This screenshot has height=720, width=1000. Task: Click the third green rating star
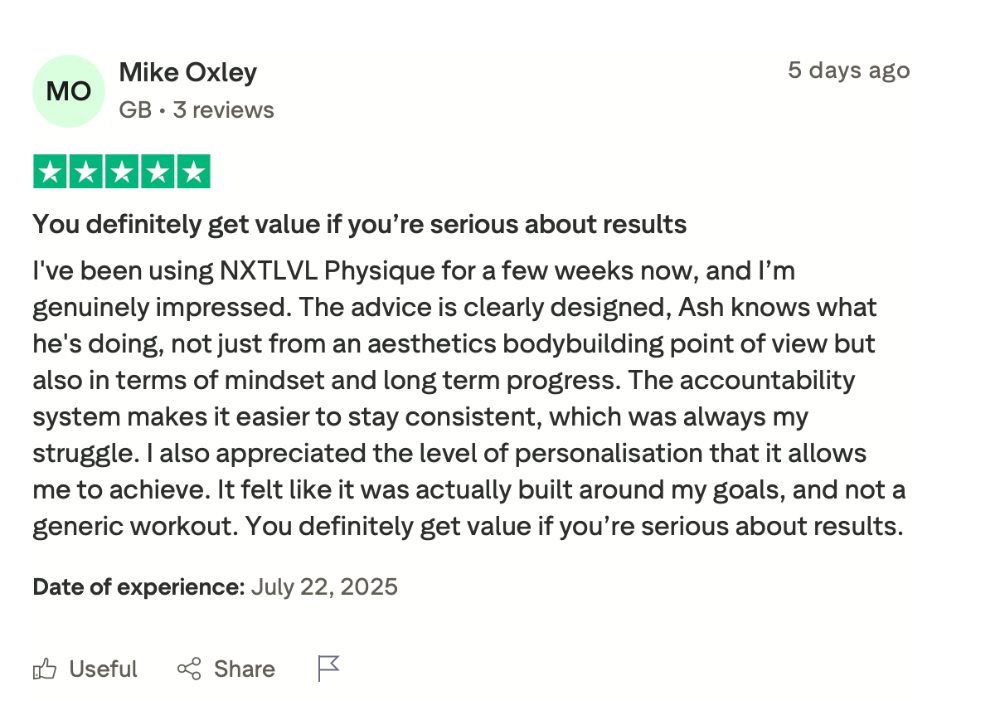tap(122, 172)
